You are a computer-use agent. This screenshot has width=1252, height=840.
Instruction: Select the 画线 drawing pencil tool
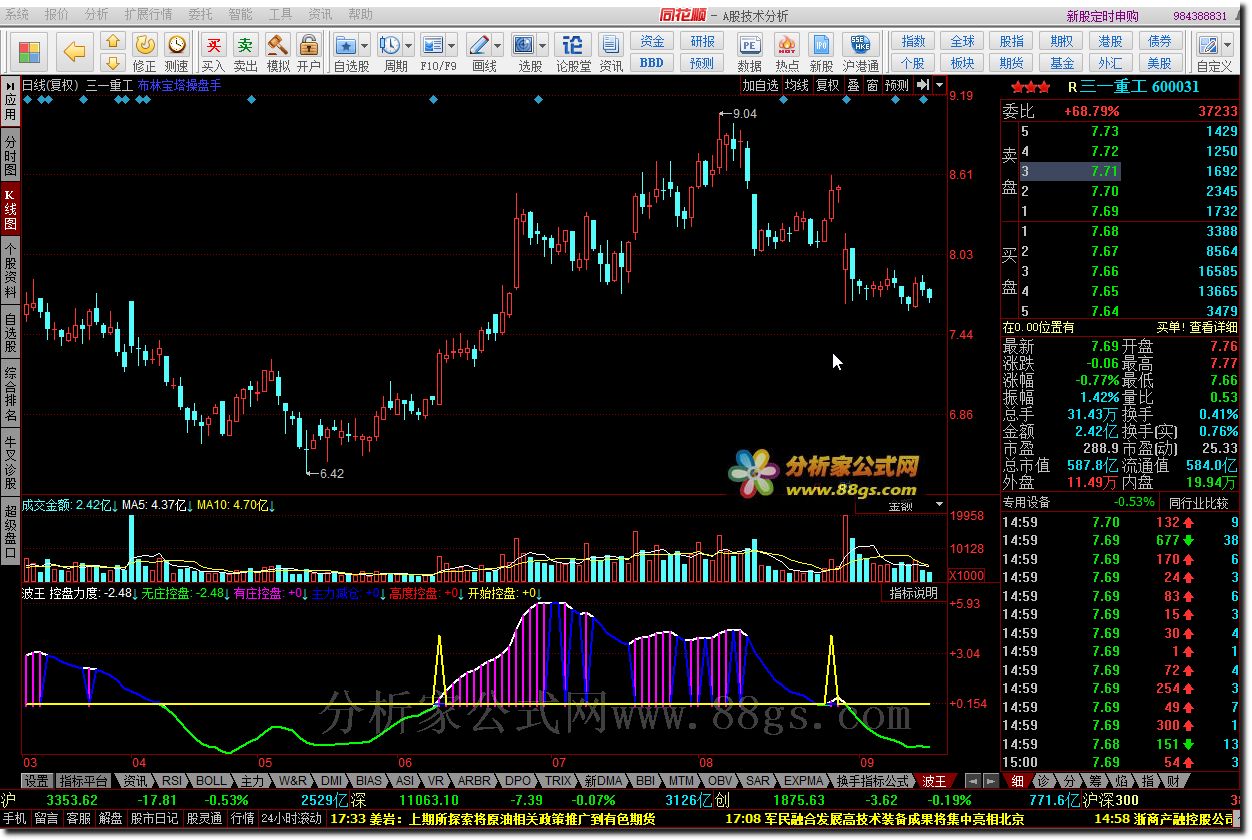[479, 45]
